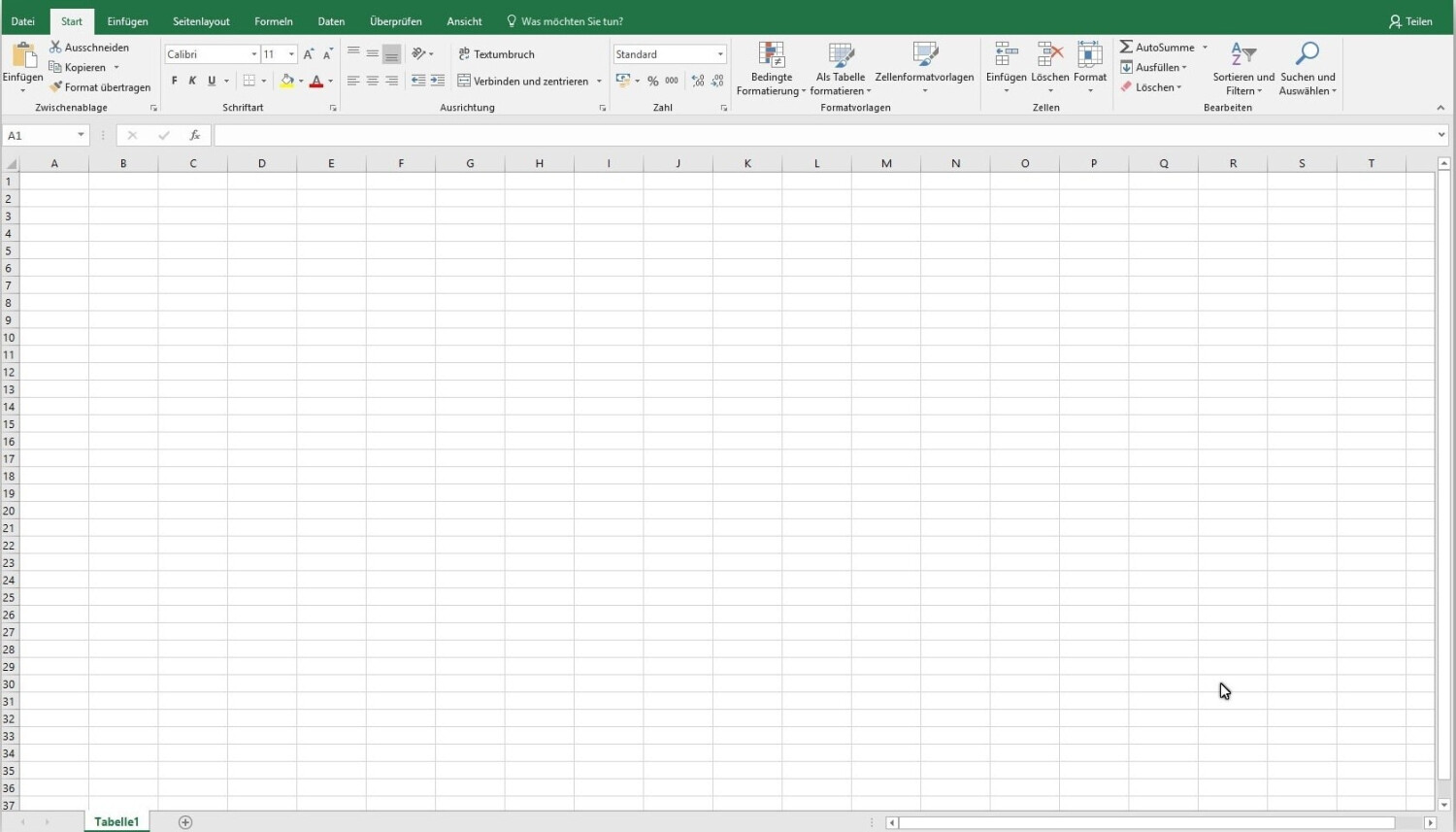Screen dimensions: 1456x832
Task: Toggle italic formatting (K)
Action: point(192,82)
